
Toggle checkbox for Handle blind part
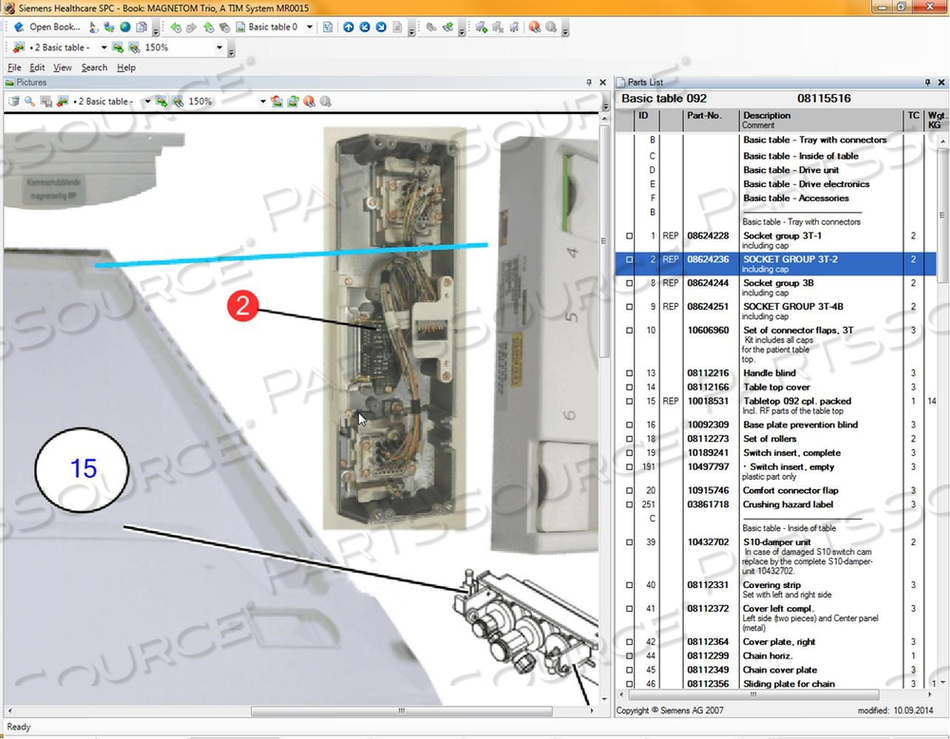629,373
